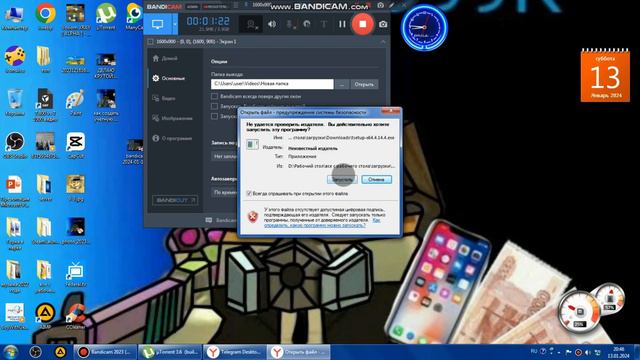This screenshot has height=360, width=640.
Task: Switch to the Image tab in Bandicam
Action: tap(172, 118)
